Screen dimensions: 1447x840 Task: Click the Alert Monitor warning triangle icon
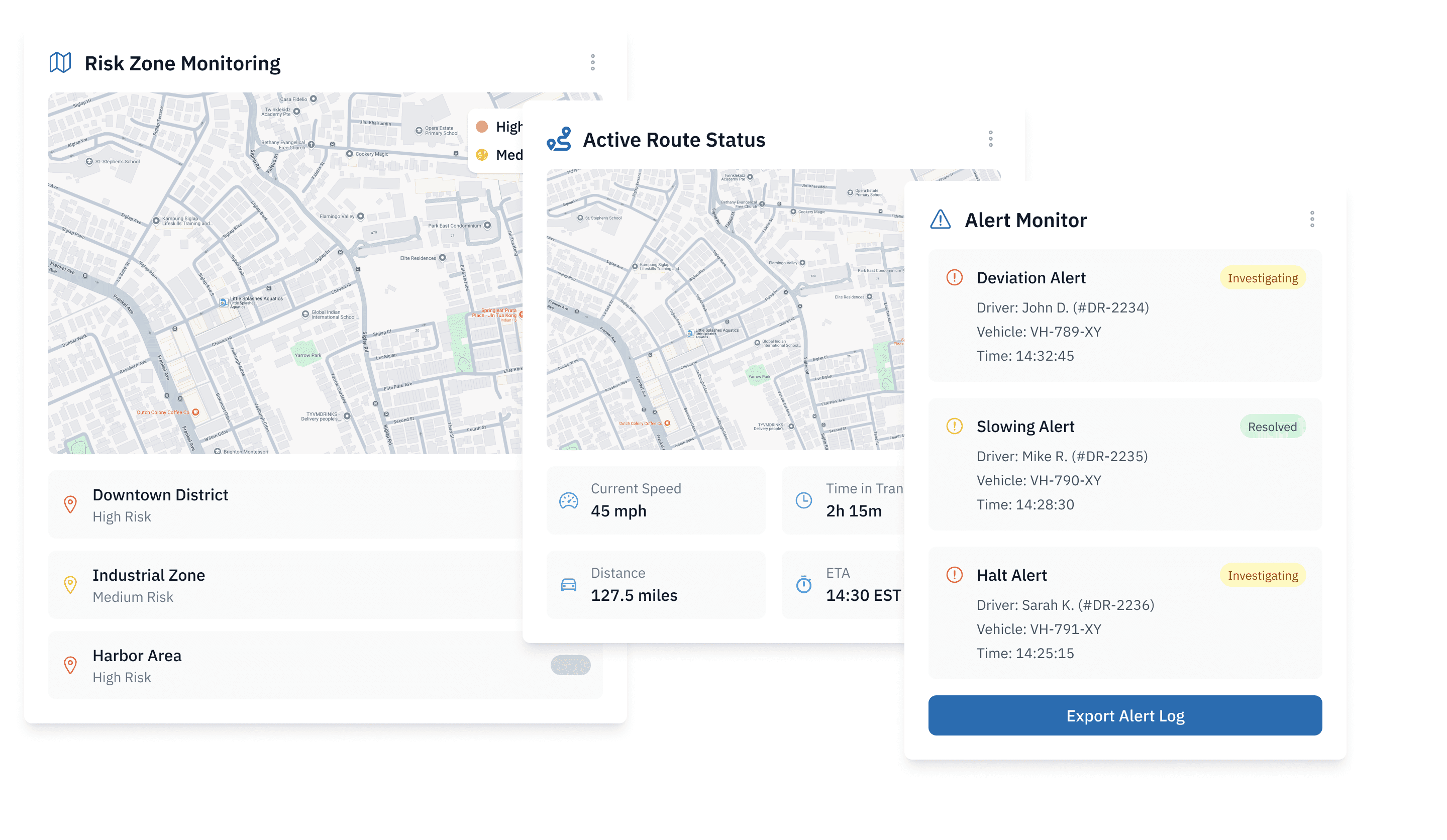[941, 220]
